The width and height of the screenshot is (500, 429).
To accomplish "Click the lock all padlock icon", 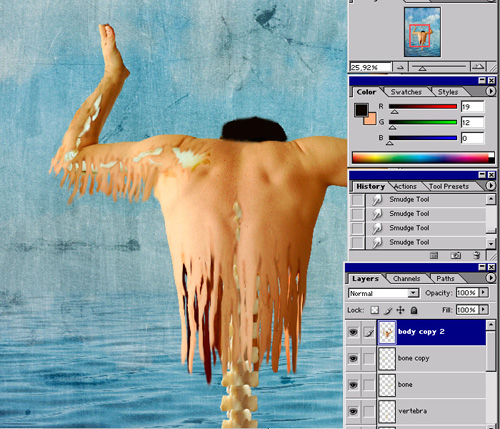I will coord(414,310).
